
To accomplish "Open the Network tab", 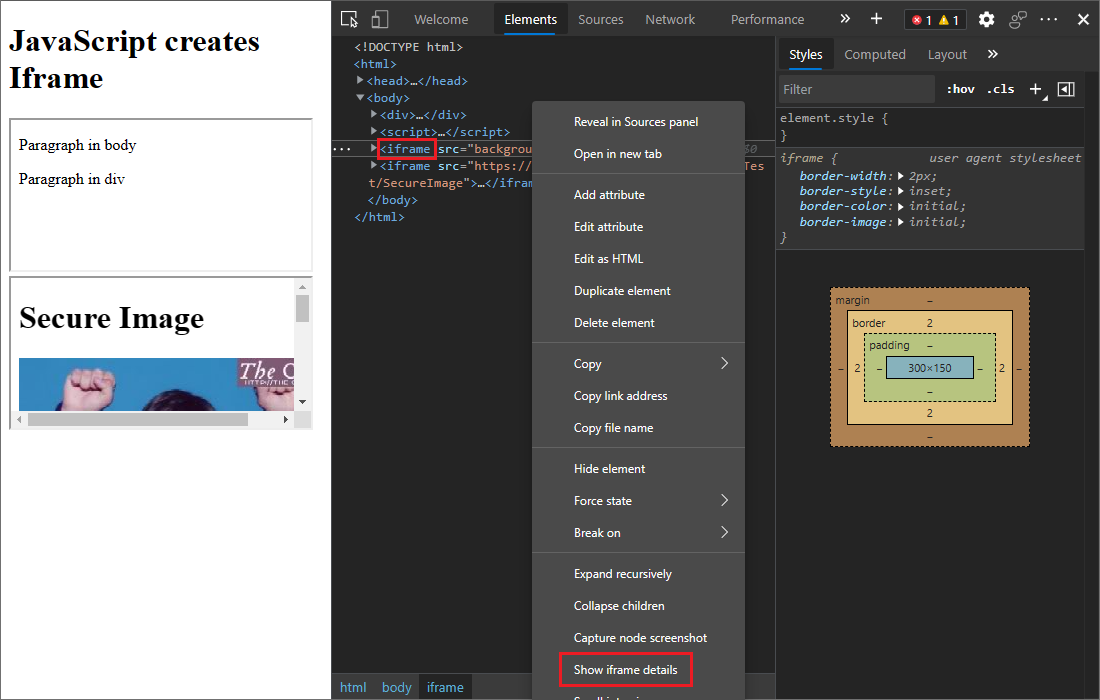I will (x=670, y=20).
